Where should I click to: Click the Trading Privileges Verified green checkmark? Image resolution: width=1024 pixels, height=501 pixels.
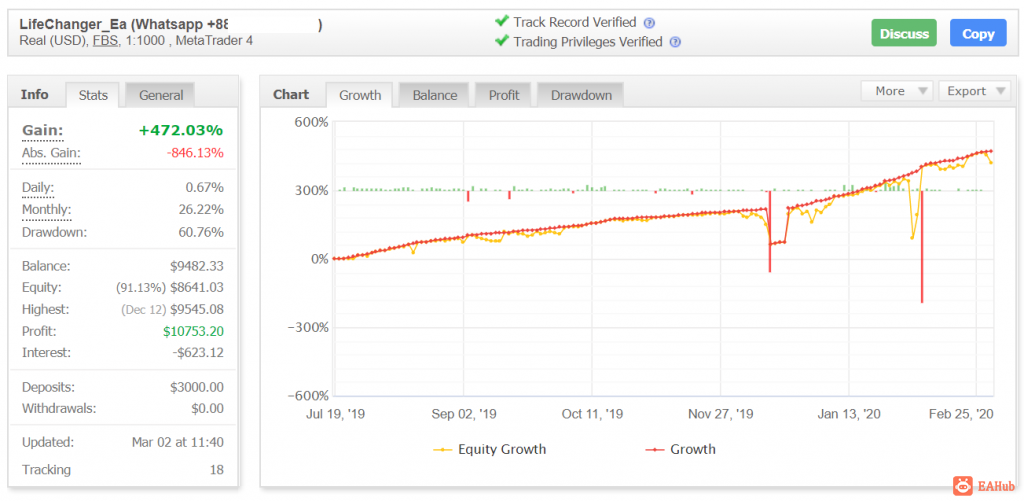point(502,41)
